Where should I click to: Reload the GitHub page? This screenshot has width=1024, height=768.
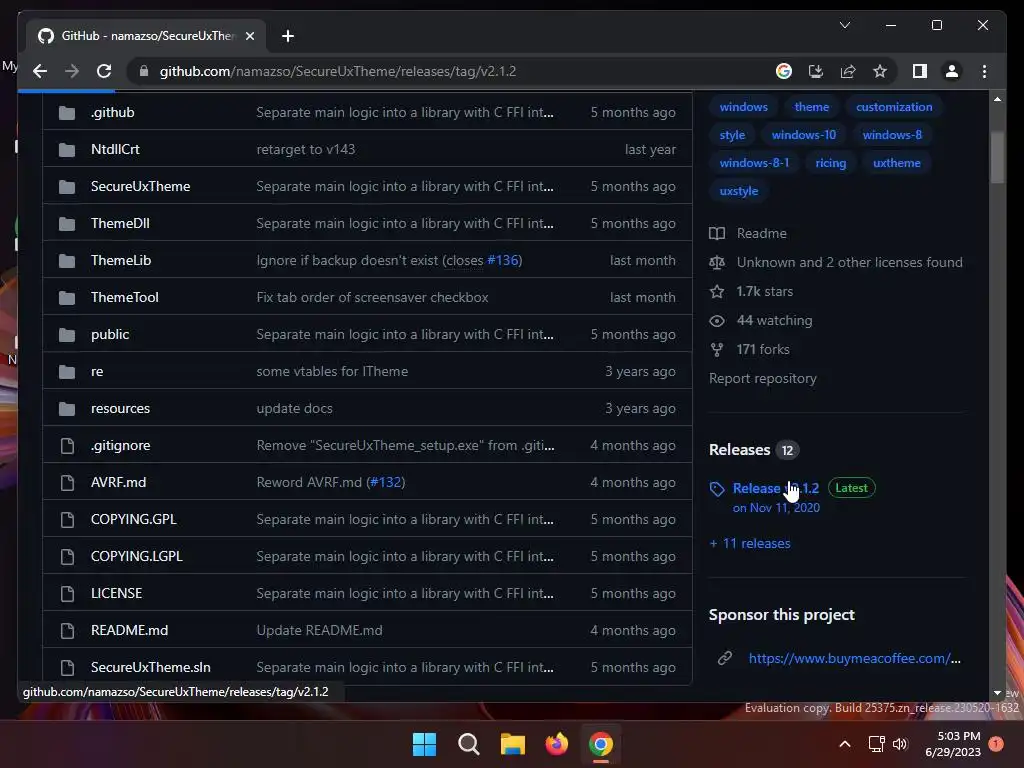(104, 71)
